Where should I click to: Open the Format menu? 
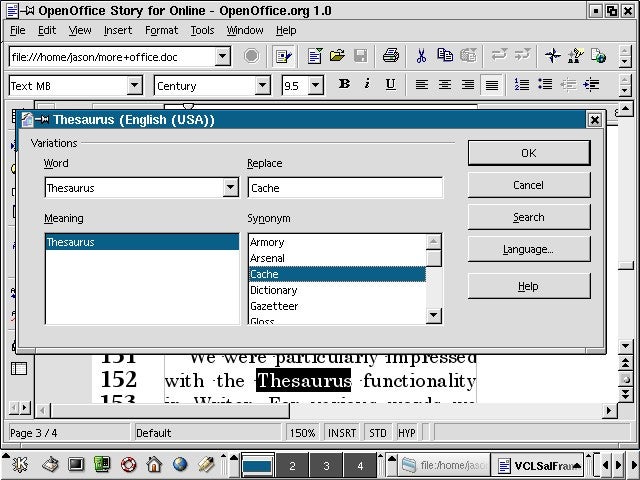click(162, 30)
